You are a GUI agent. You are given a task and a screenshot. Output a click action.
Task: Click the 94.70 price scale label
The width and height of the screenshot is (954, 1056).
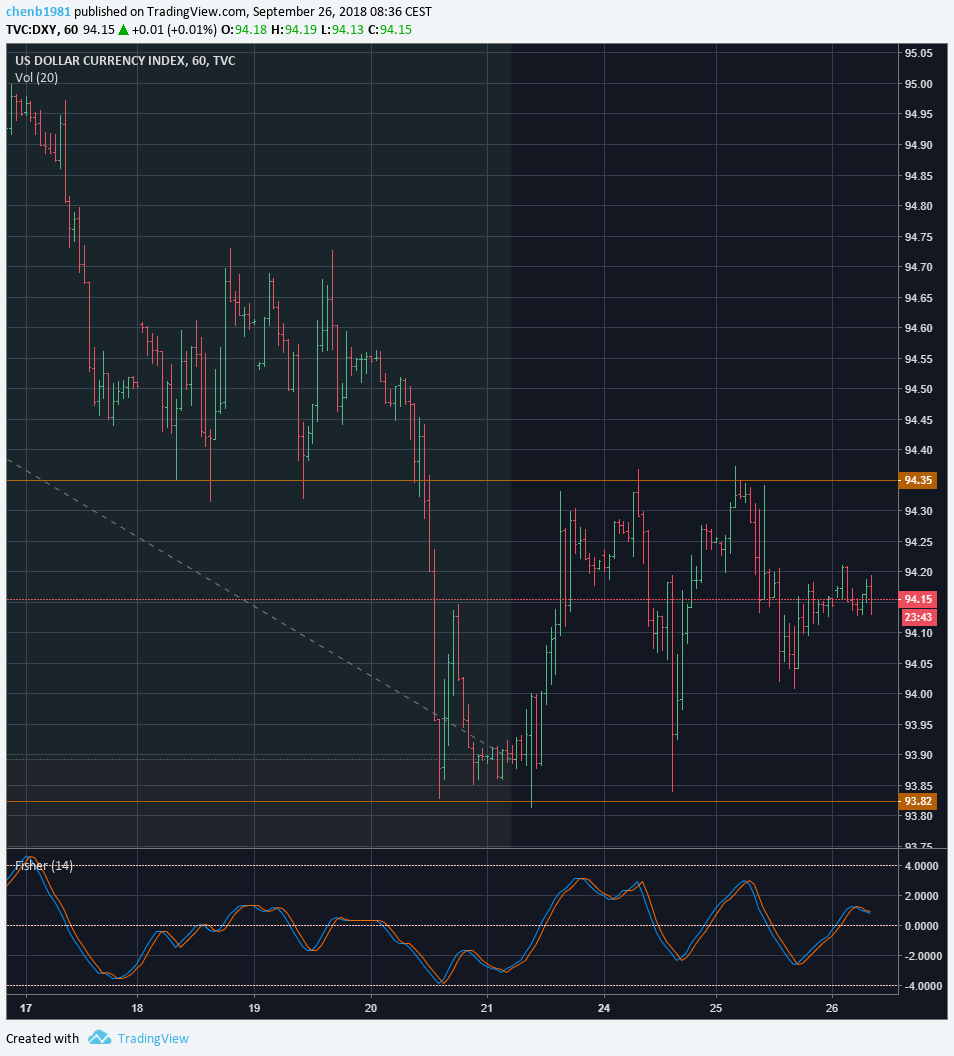pos(918,267)
